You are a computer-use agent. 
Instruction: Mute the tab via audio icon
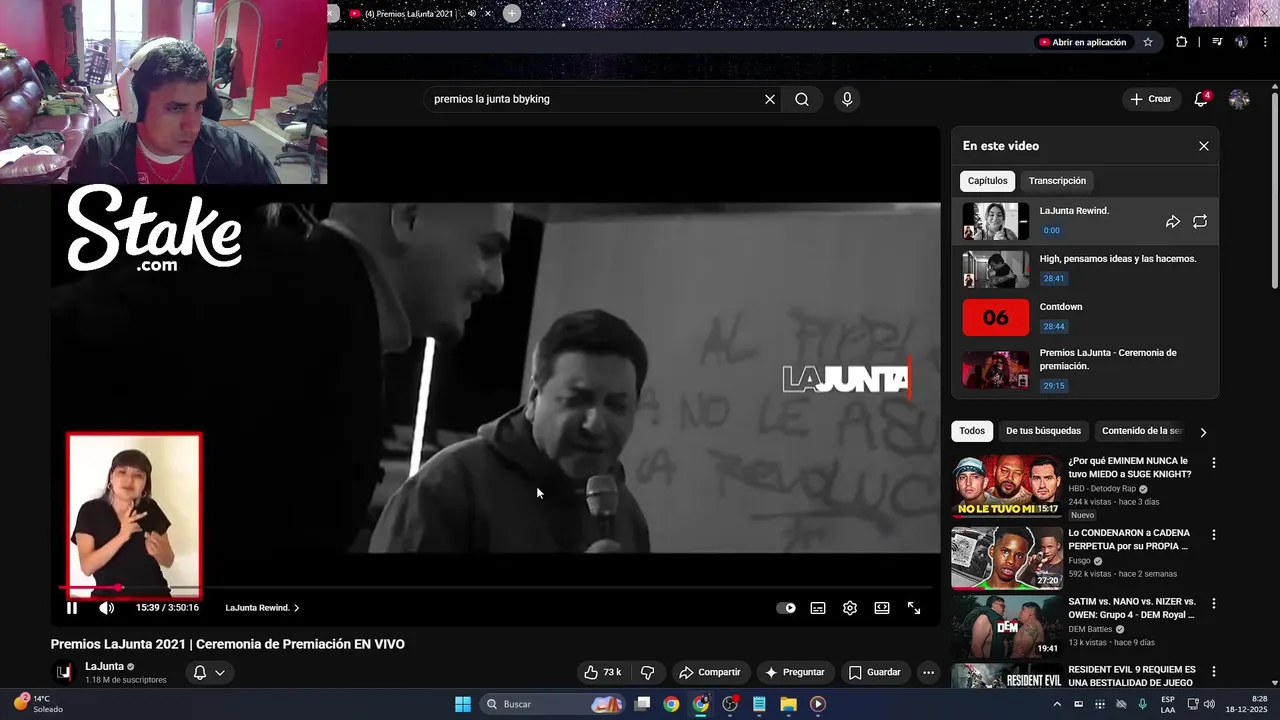(x=471, y=13)
